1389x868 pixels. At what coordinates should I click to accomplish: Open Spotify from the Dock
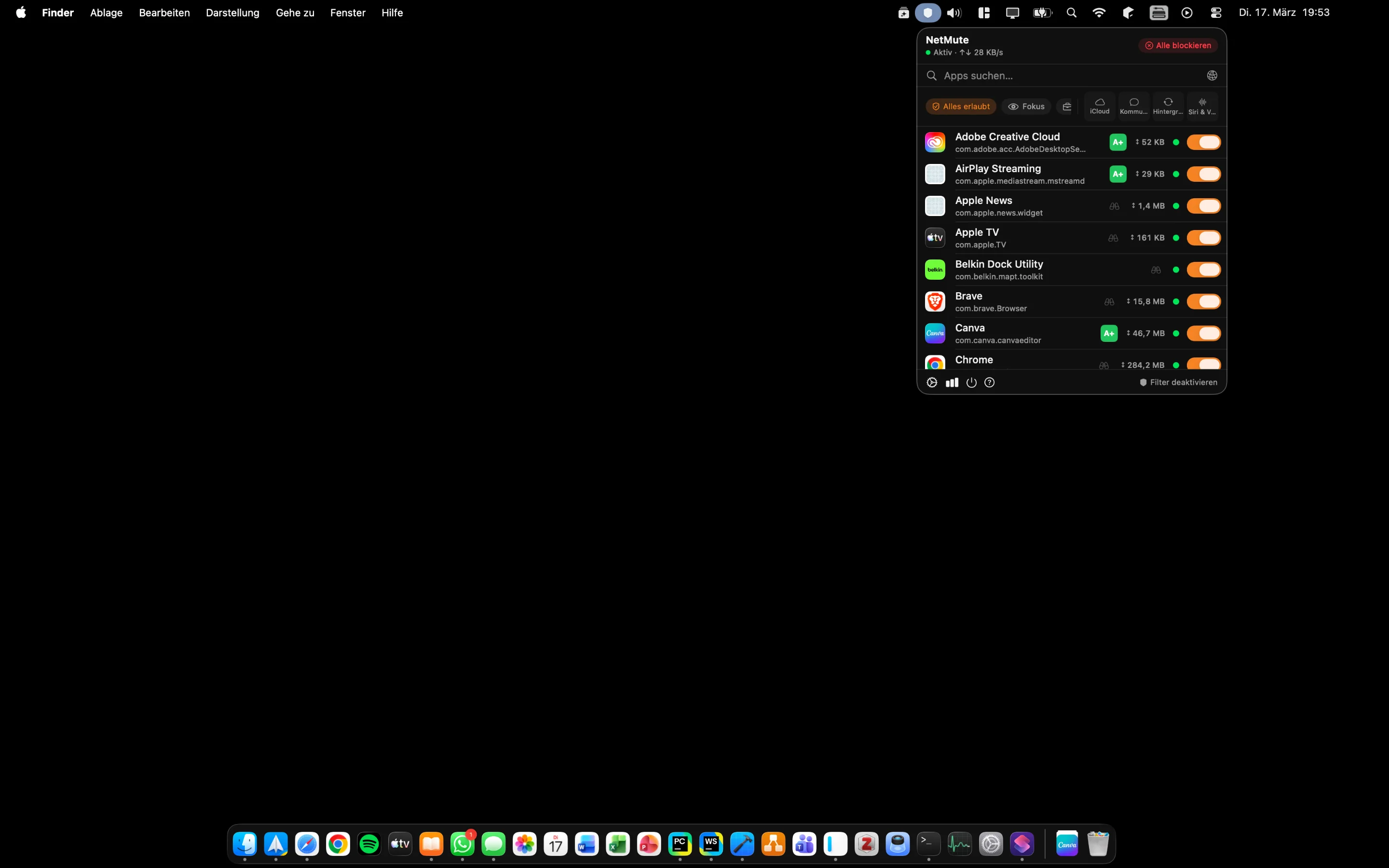click(x=369, y=844)
